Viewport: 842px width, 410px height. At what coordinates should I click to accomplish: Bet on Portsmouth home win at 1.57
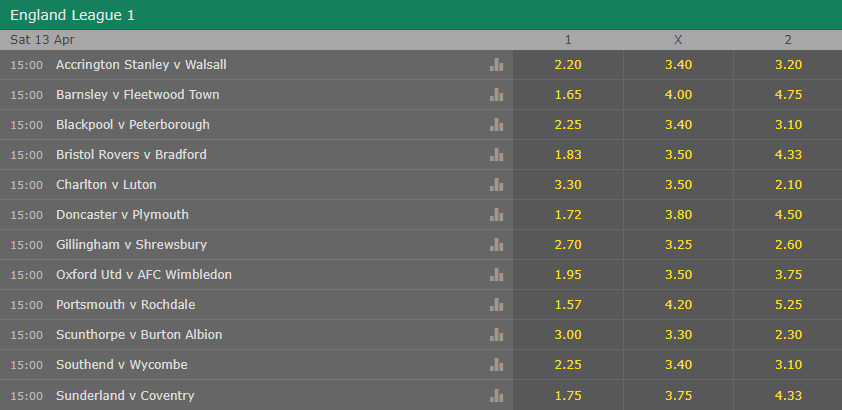click(568, 305)
